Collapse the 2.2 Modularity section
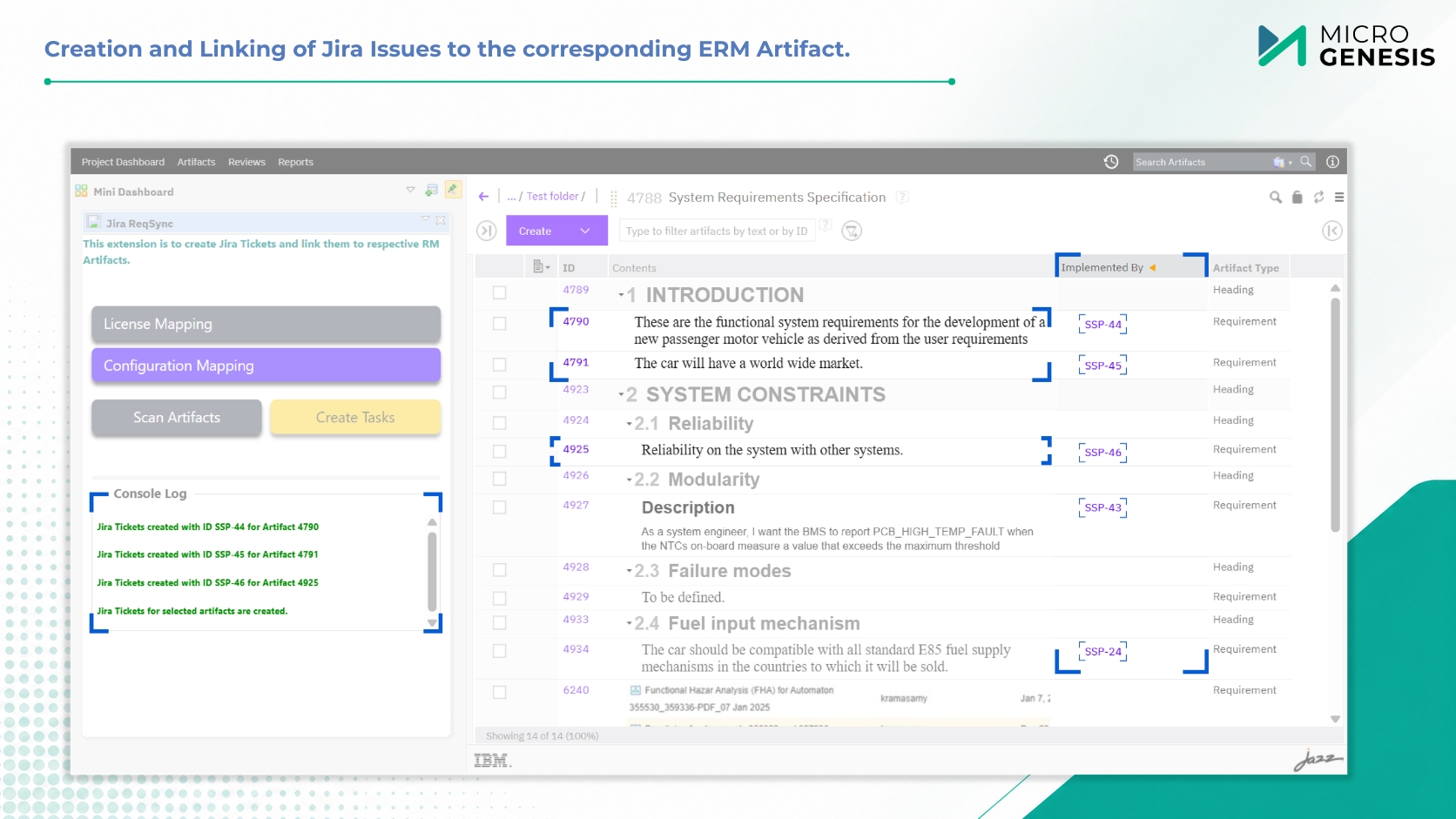This screenshot has height=819, width=1456. pos(629,480)
